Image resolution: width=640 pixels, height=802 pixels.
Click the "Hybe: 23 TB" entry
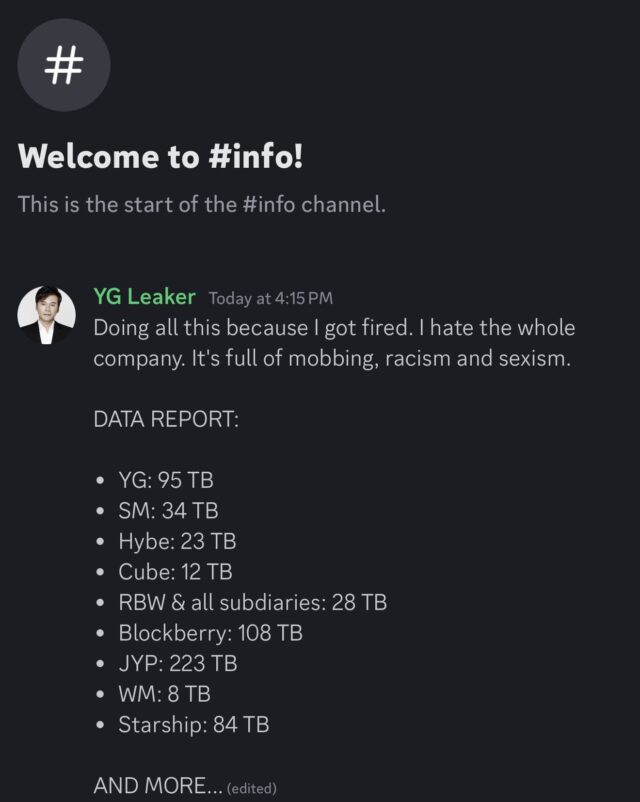[177, 541]
